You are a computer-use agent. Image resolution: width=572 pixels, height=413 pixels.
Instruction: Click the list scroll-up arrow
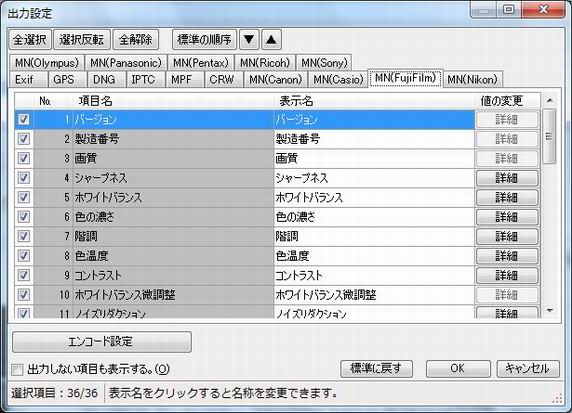coord(550,100)
